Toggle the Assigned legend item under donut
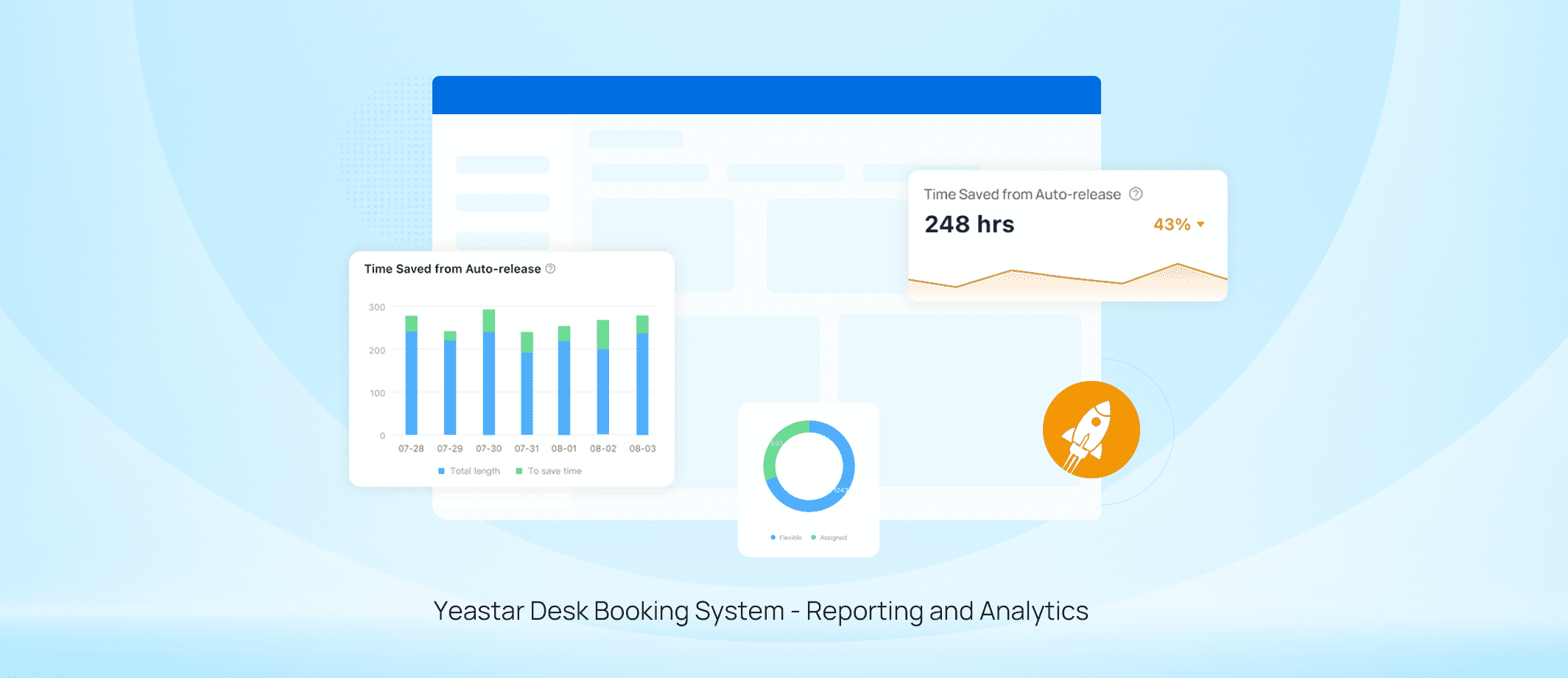1568x678 pixels. coord(829,537)
